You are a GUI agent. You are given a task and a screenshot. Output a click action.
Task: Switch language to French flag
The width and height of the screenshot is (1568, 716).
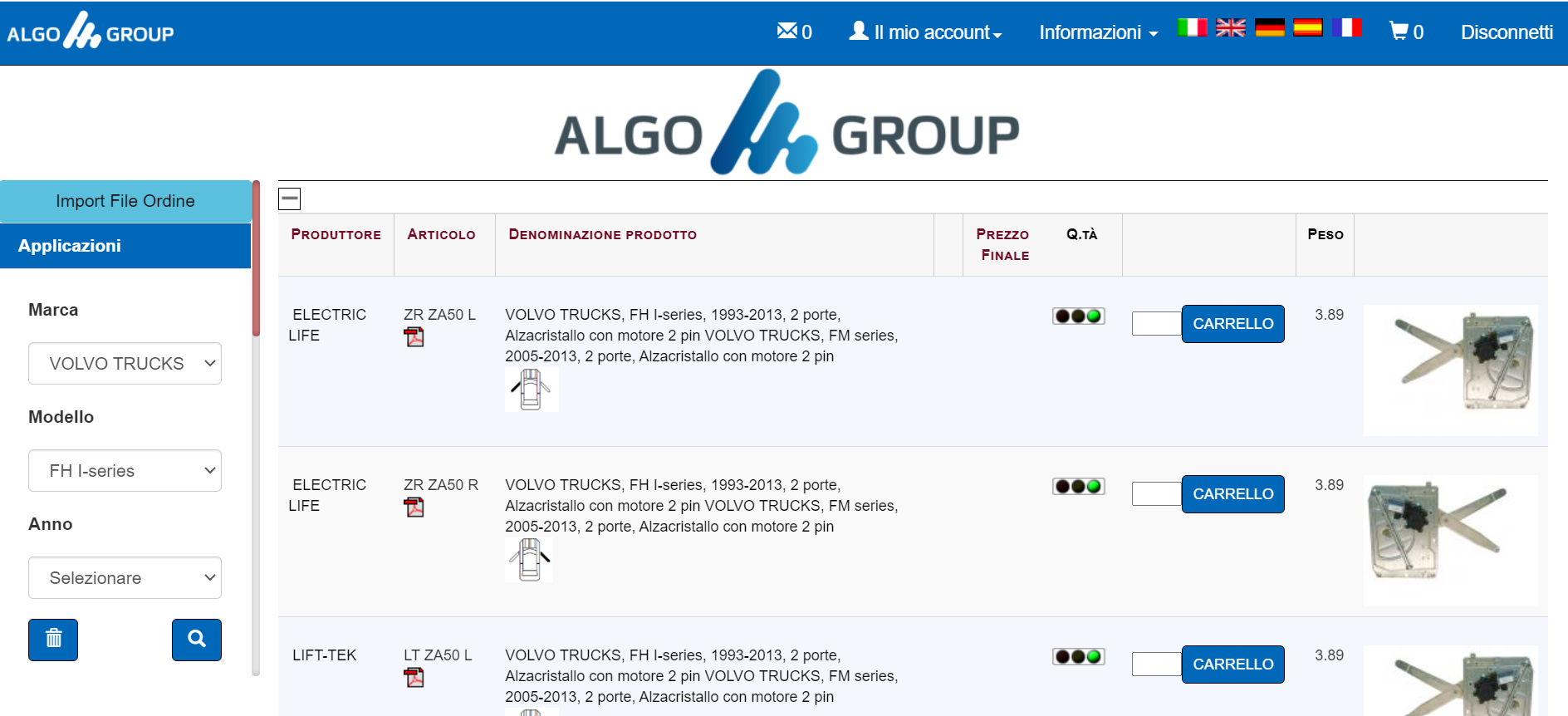pyautogui.click(x=1347, y=27)
